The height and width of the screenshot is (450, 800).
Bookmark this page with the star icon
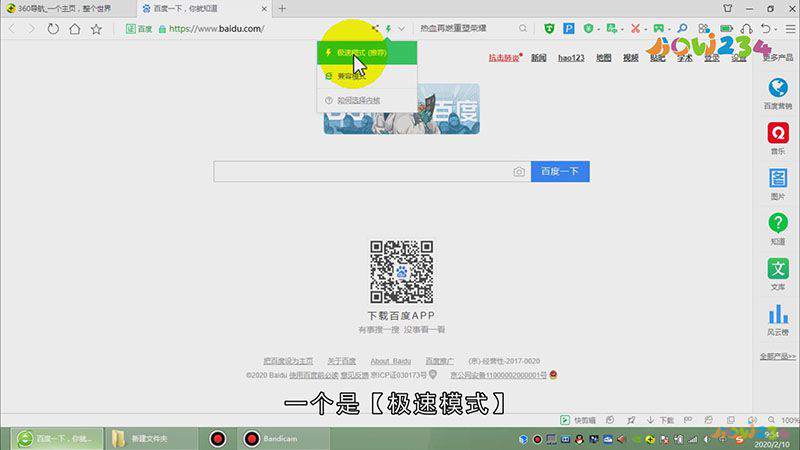(96, 29)
